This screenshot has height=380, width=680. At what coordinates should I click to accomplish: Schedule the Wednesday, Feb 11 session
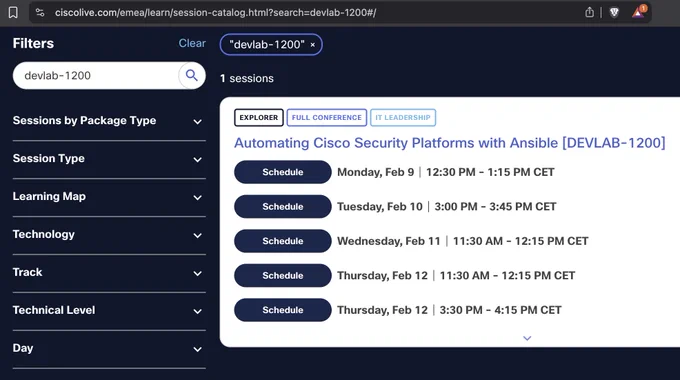click(283, 241)
